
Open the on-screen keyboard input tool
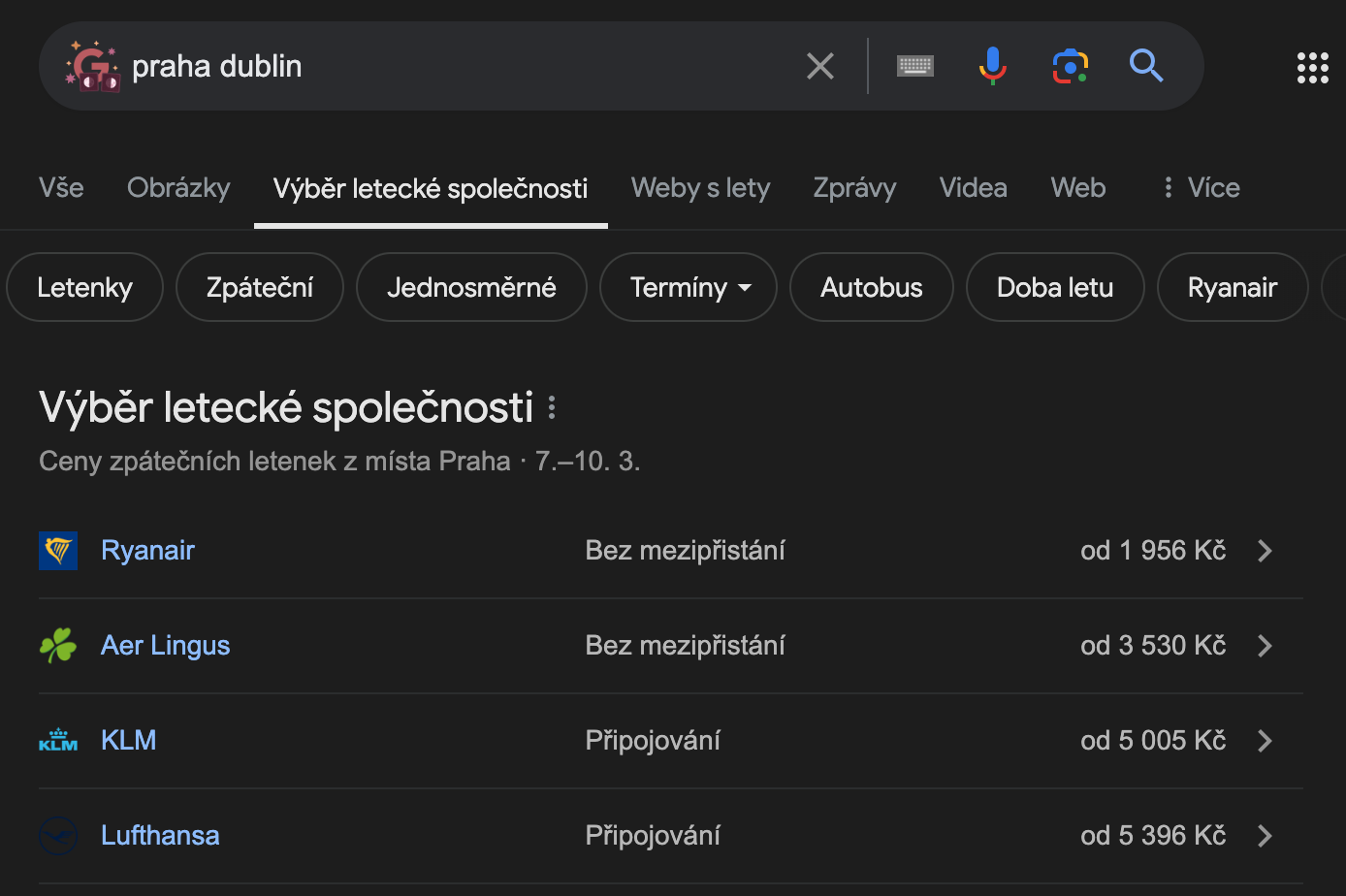[x=915, y=66]
